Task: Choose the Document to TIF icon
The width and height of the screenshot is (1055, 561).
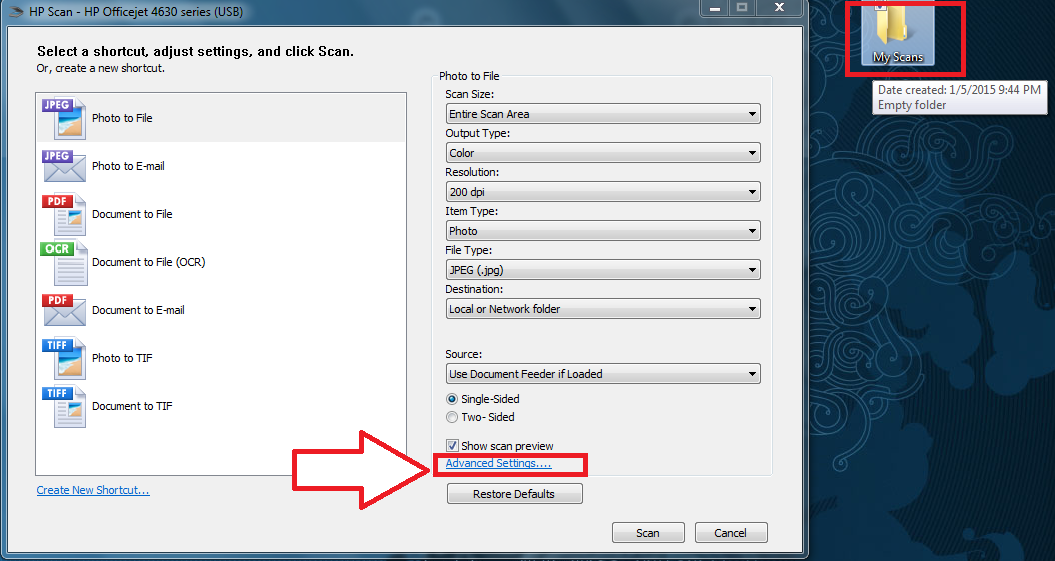Action: [x=64, y=406]
